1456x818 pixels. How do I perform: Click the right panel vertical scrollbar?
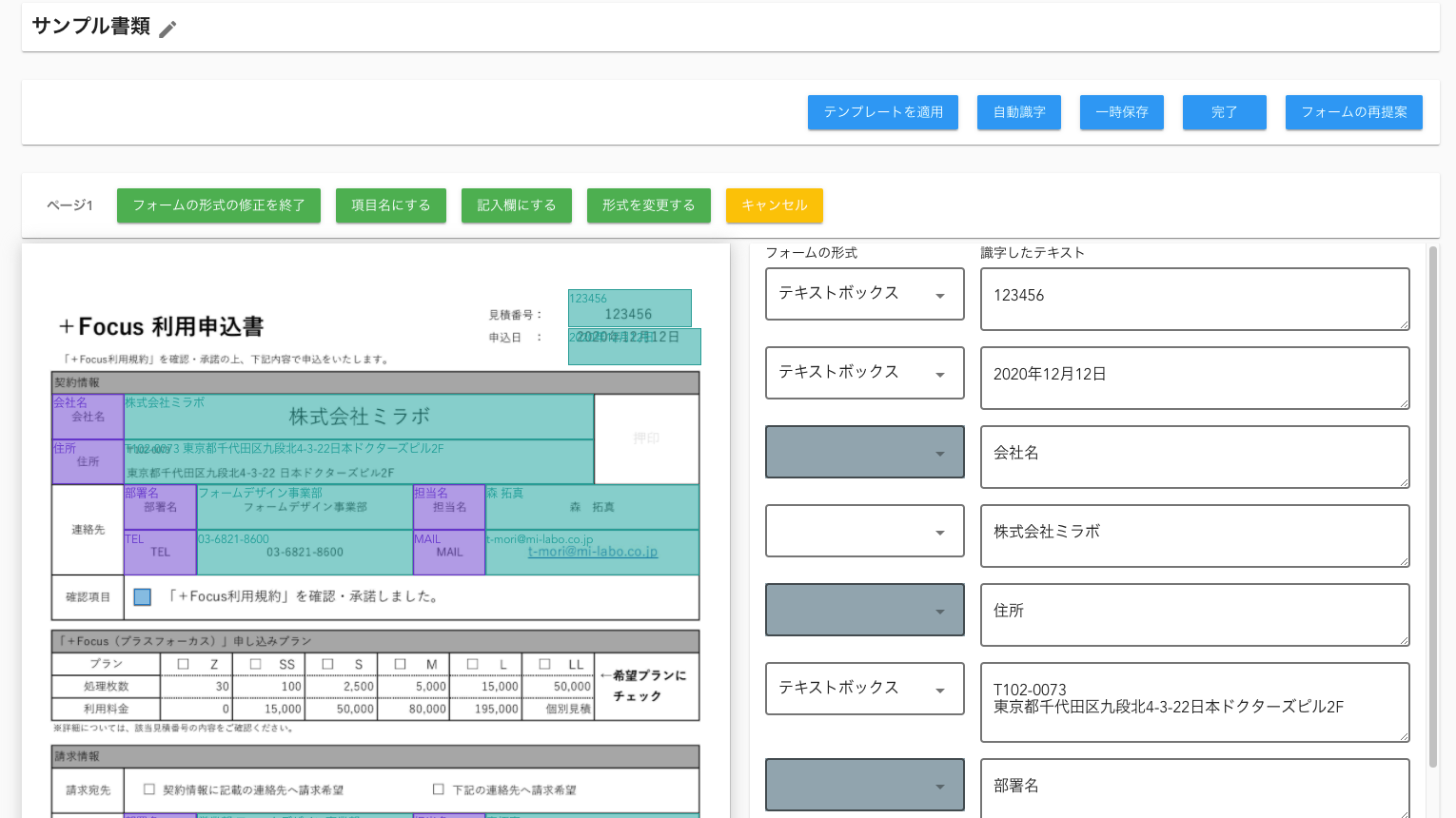(x=1433, y=504)
